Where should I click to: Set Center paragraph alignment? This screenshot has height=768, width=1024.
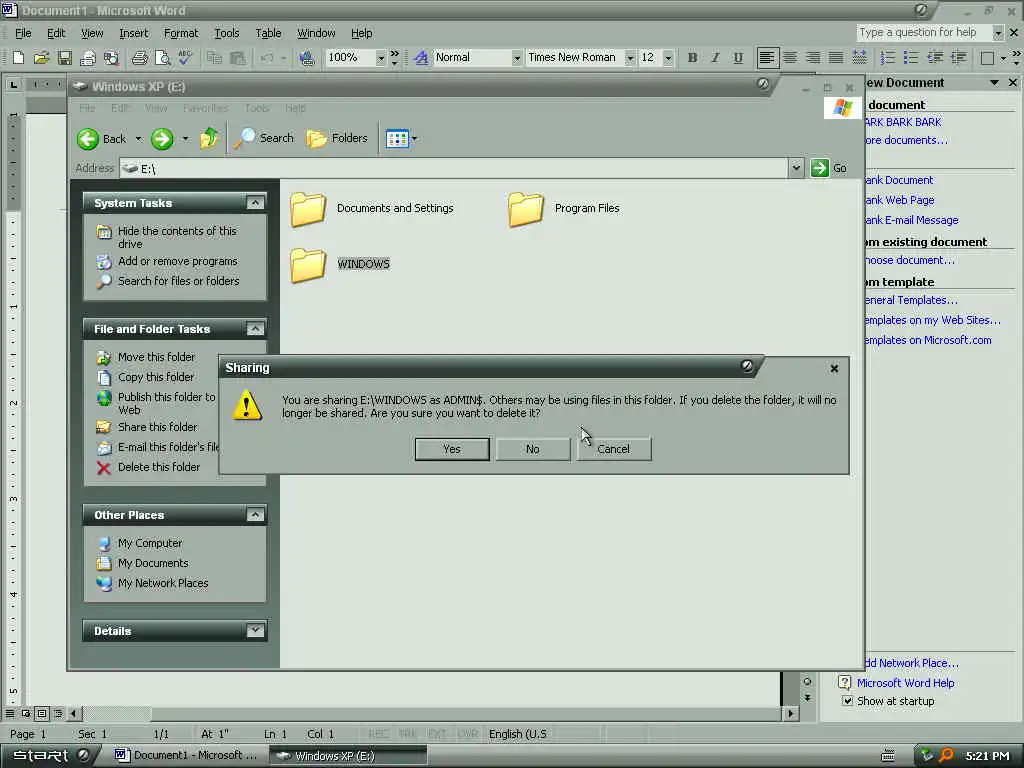[790, 57]
